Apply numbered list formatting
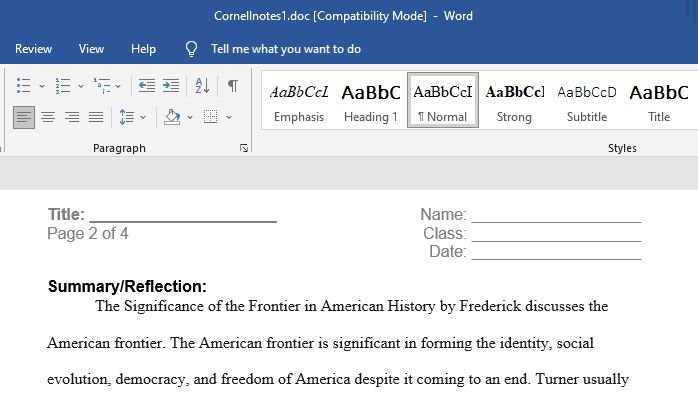 [x=63, y=86]
